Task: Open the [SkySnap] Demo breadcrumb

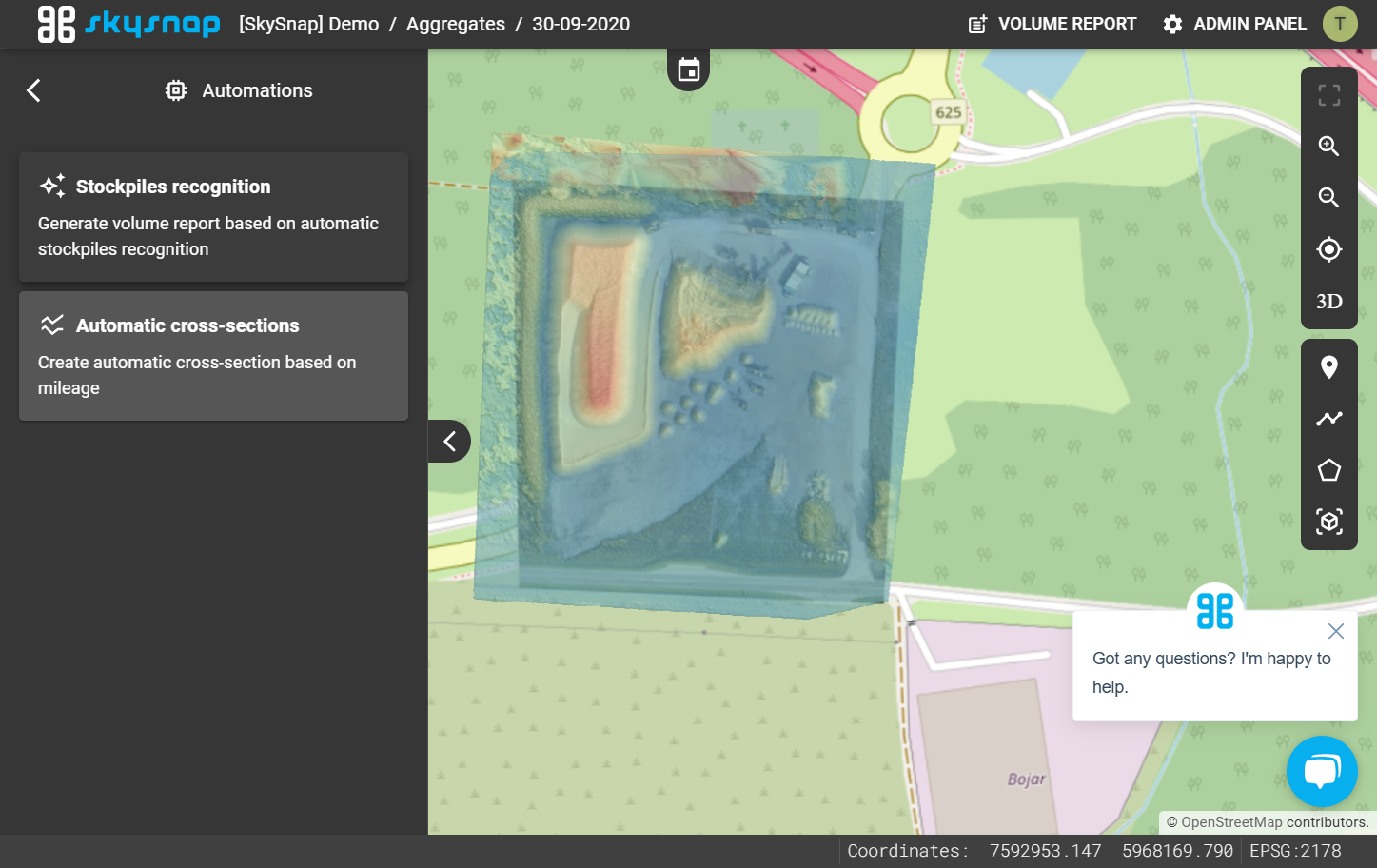Action: tap(308, 24)
